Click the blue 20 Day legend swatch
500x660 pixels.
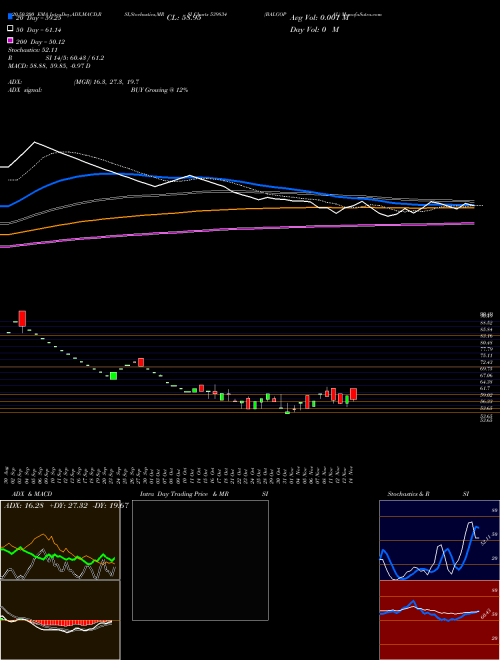tap(10, 16)
